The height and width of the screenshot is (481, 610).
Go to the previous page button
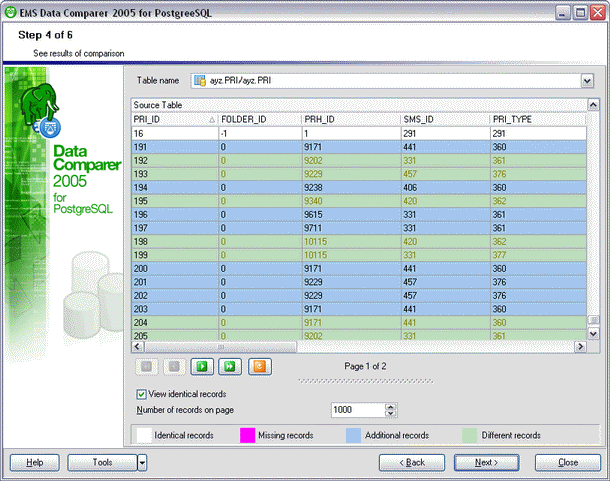[174, 367]
